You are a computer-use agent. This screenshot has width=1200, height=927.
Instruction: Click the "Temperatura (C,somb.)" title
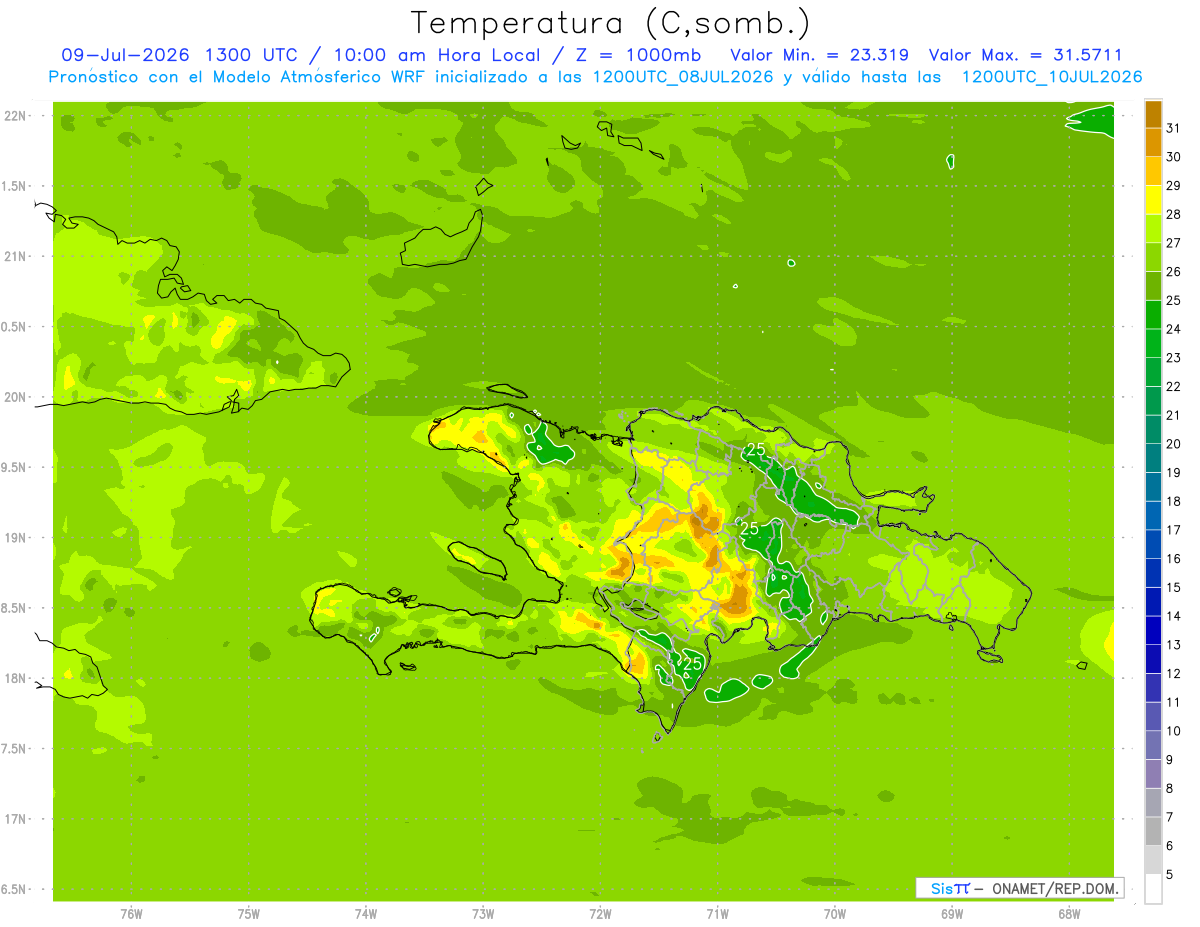[610, 23]
